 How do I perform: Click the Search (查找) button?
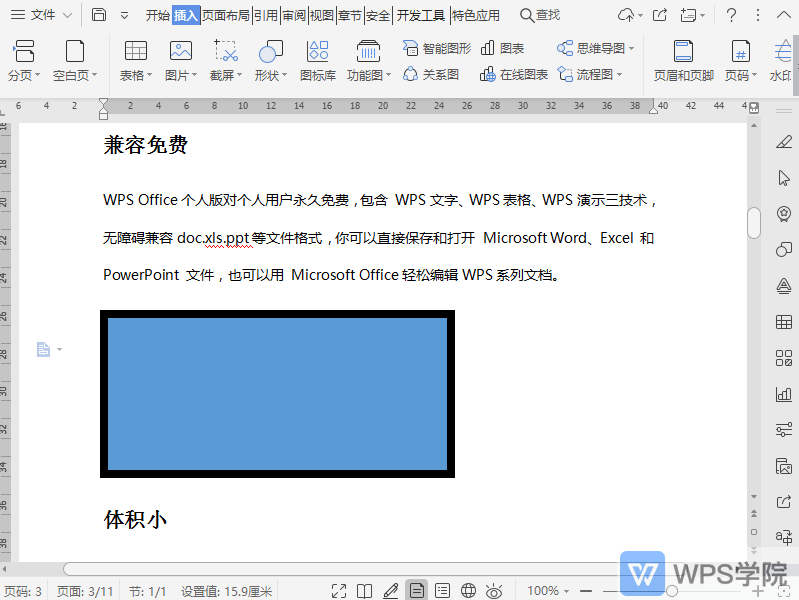point(540,15)
